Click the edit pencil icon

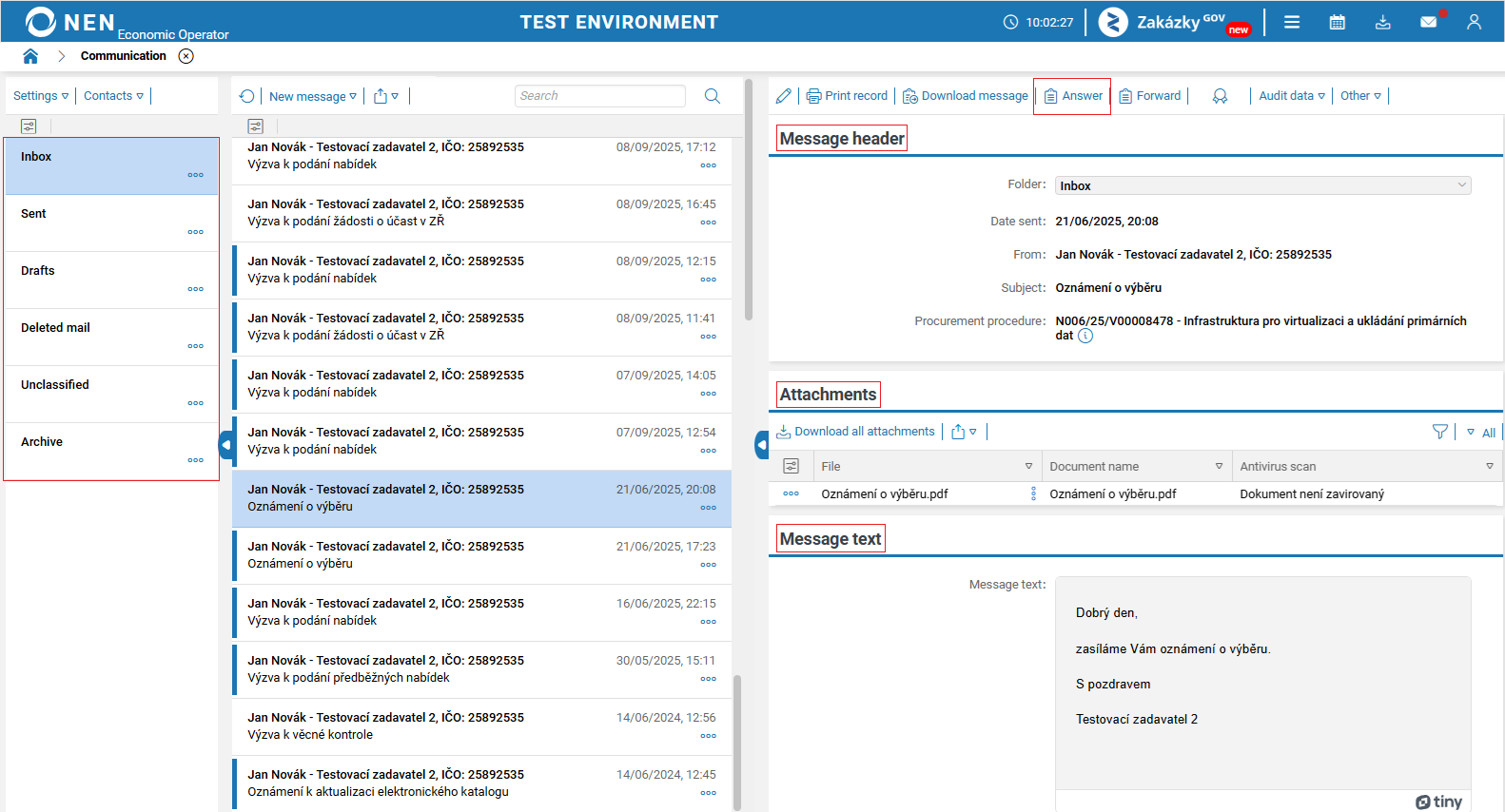pyautogui.click(x=783, y=96)
